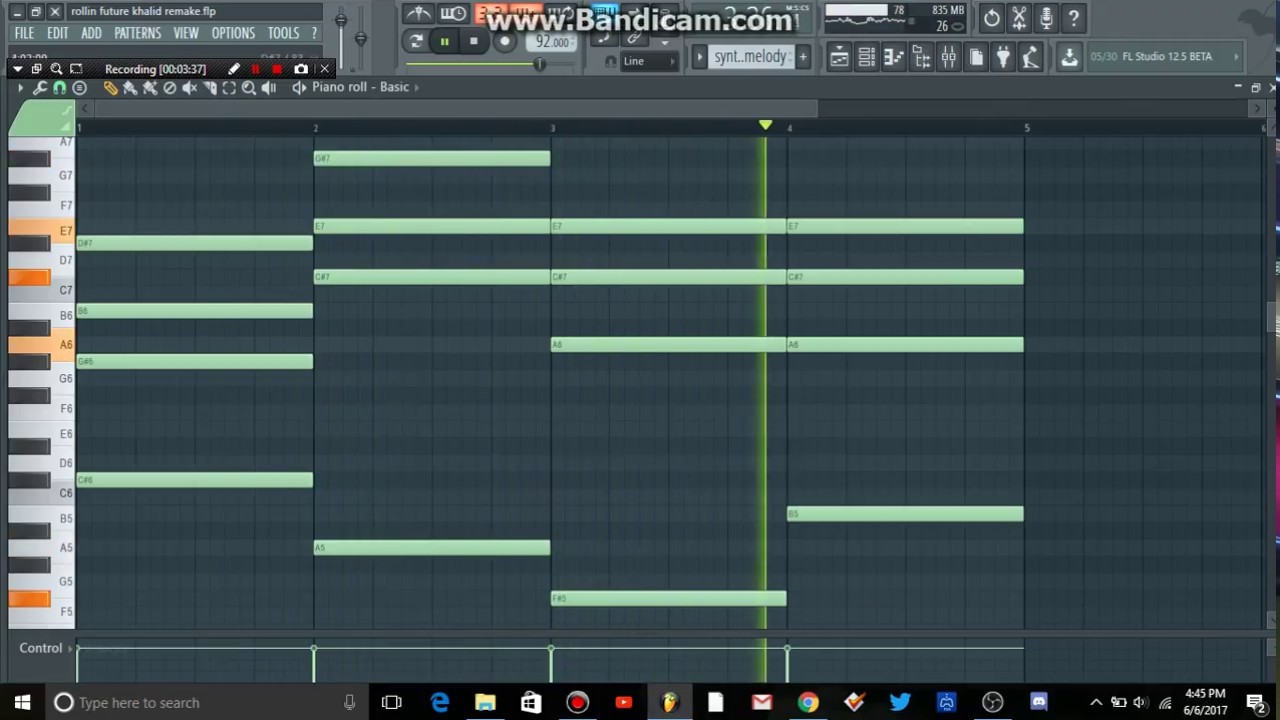Show hidden system tray icons
The image size is (1280, 720).
tap(1096, 702)
